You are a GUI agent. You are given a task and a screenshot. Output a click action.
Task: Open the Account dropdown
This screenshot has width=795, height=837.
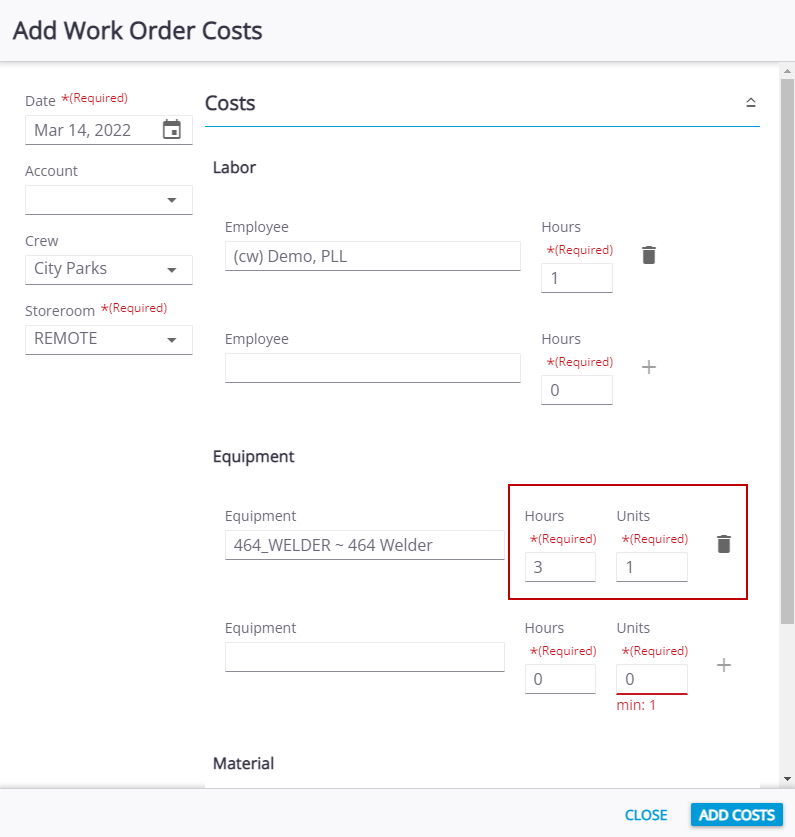coord(109,200)
